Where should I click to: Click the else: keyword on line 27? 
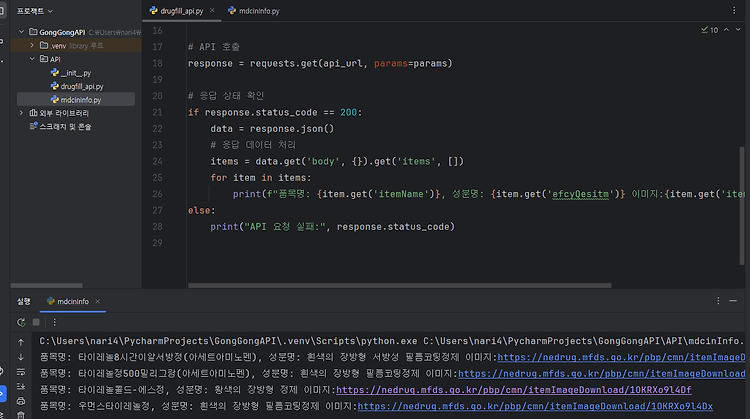201,210
